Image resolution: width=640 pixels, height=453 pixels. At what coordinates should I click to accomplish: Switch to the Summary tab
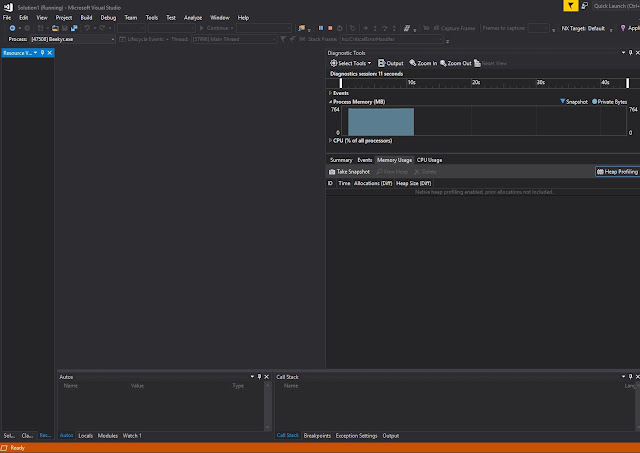(x=341, y=160)
